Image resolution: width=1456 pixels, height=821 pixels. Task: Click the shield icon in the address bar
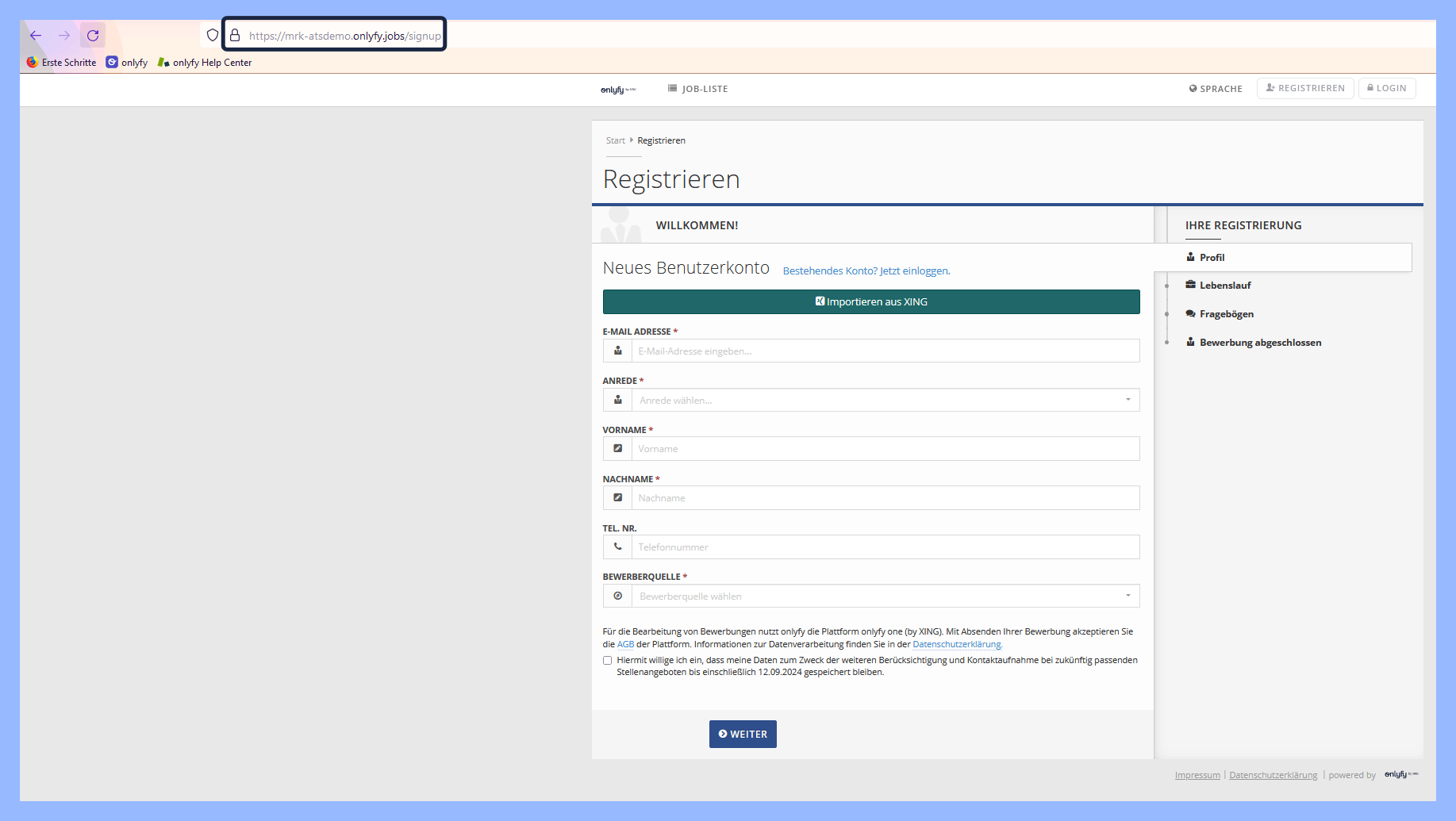click(211, 35)
